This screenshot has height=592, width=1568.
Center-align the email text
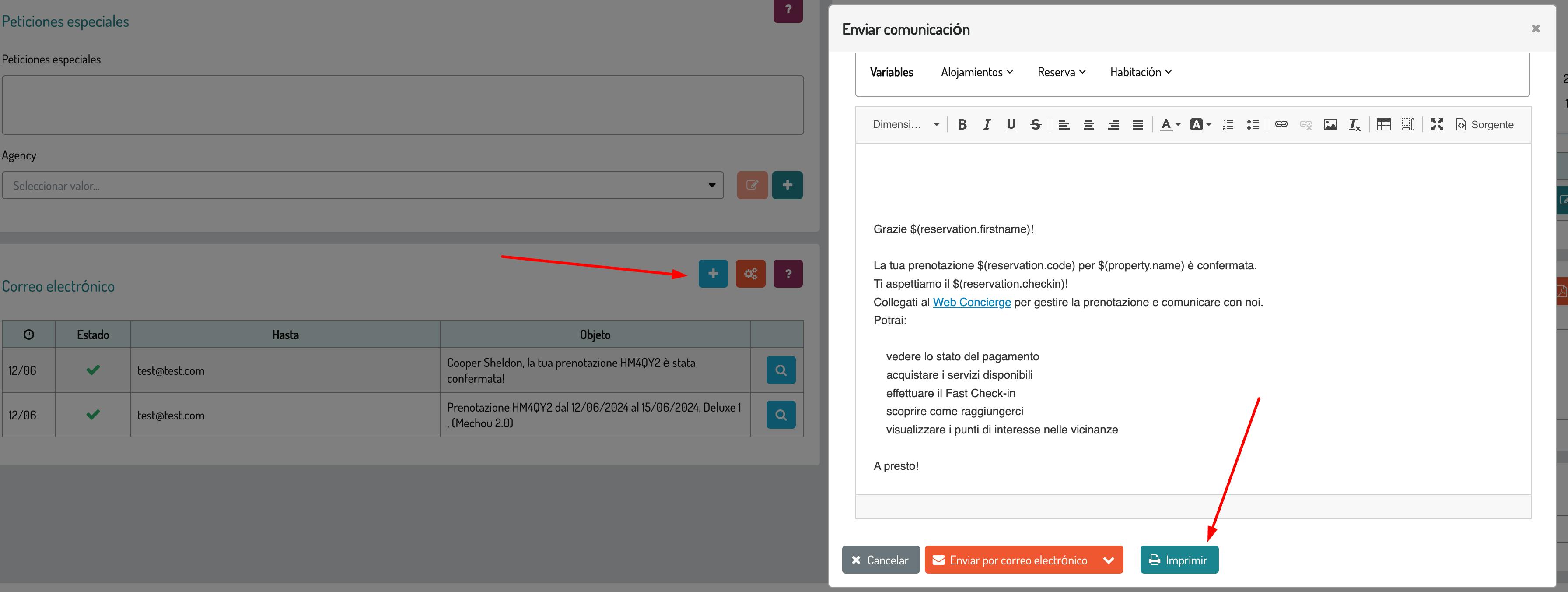click(1088, 125)
